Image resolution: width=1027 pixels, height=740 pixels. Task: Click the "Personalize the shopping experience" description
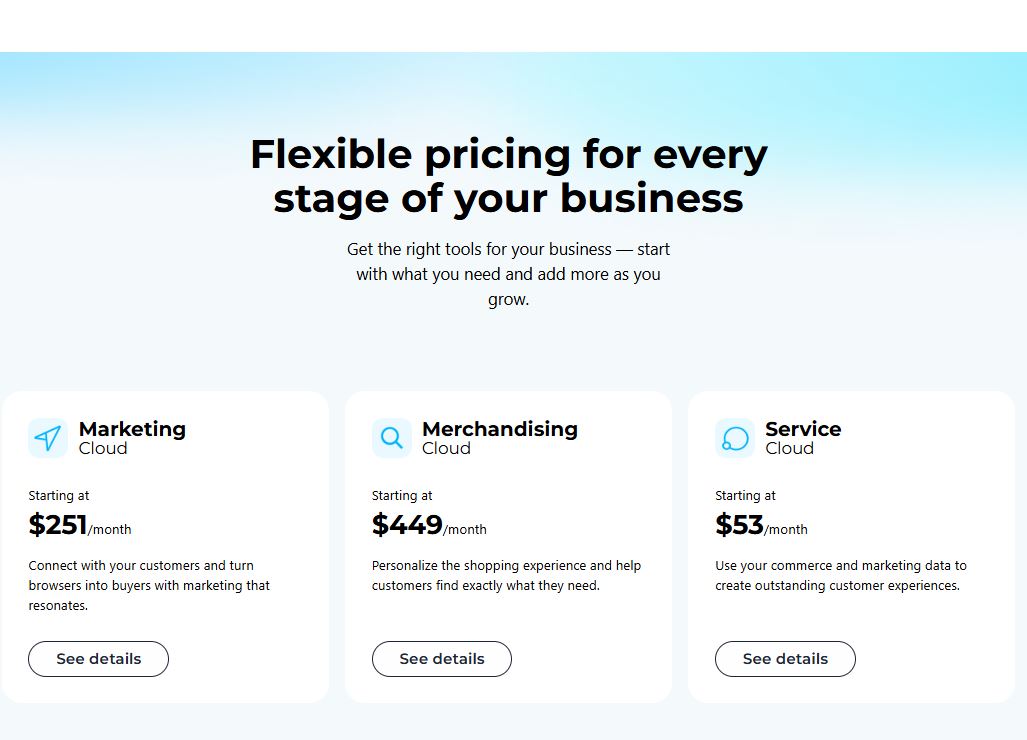coord(506,575)
